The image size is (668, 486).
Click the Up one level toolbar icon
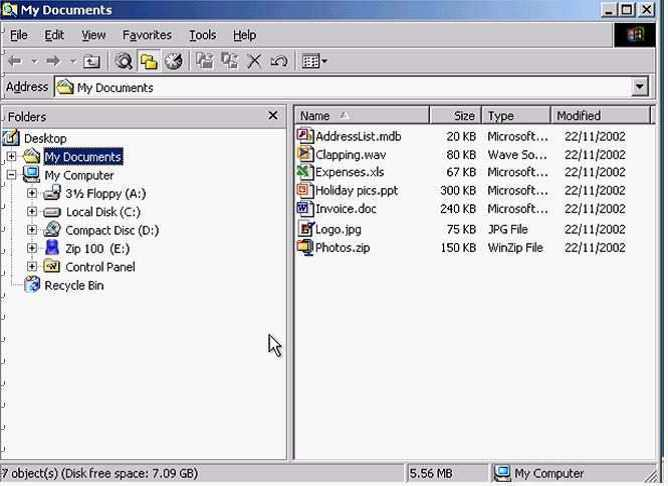click(x=92, y=62)
